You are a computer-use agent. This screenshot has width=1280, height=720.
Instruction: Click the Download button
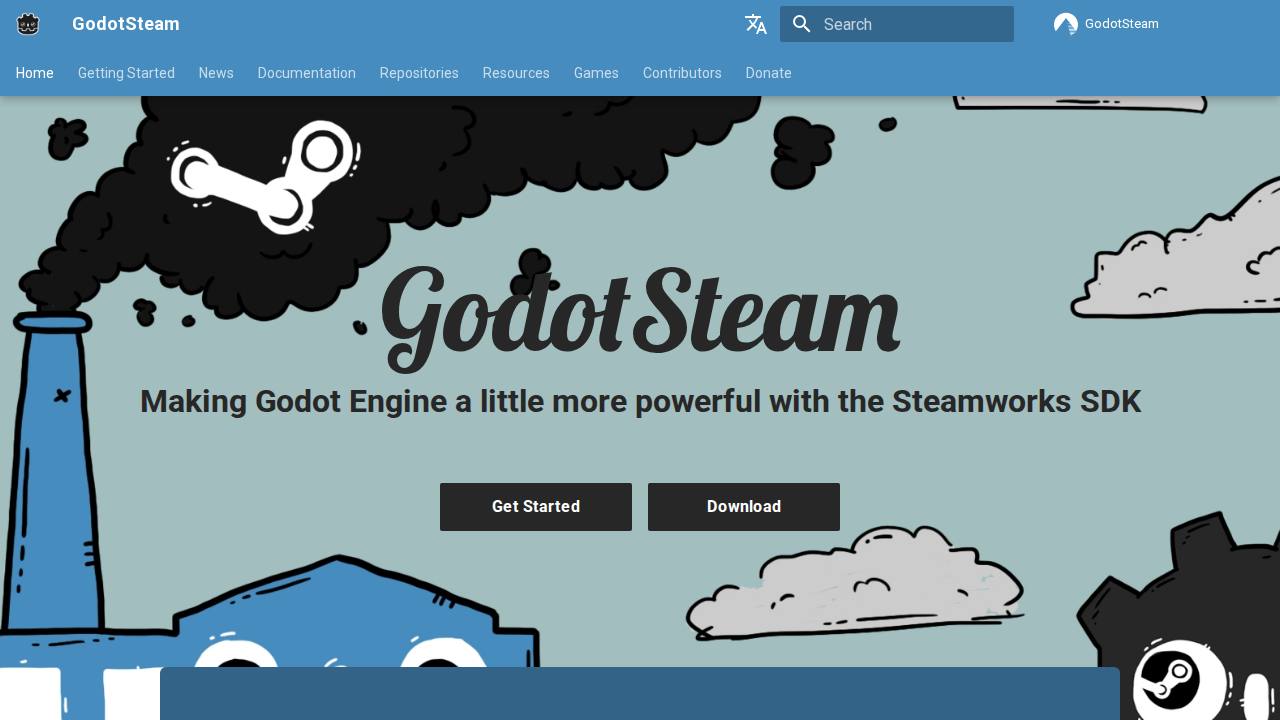point(744,507)
